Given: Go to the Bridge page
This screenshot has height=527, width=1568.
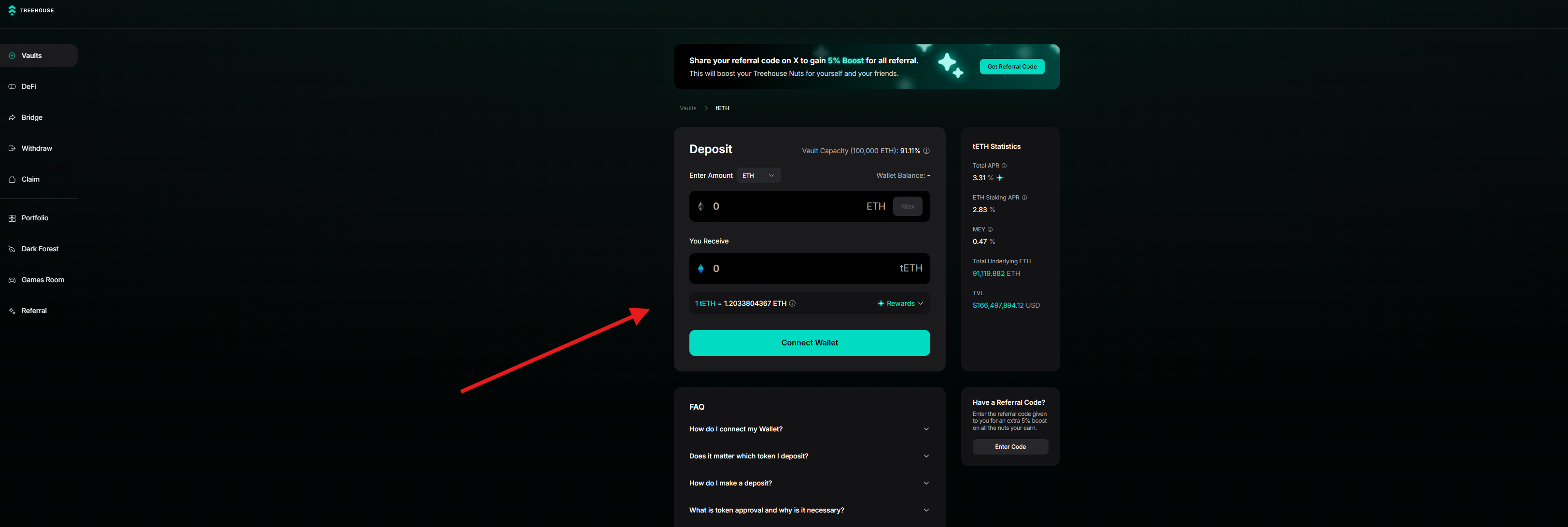Looking at the screenshot, I should tap(39, 117).
